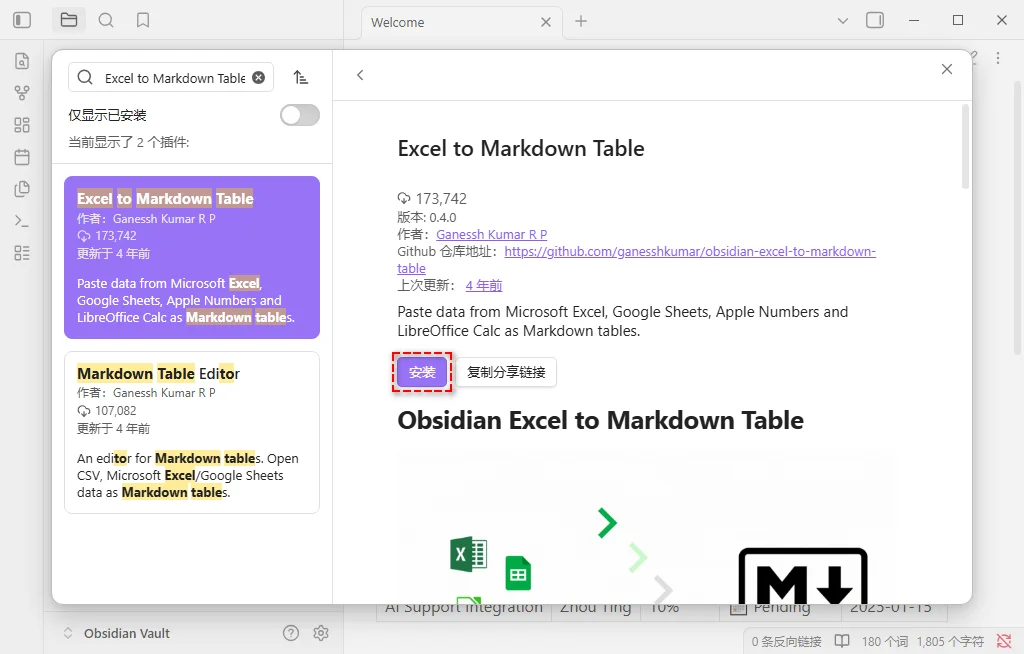Toggle the right sidebar panel icon
Screen dimensions: 1024x654
click(x=876, y=20)
